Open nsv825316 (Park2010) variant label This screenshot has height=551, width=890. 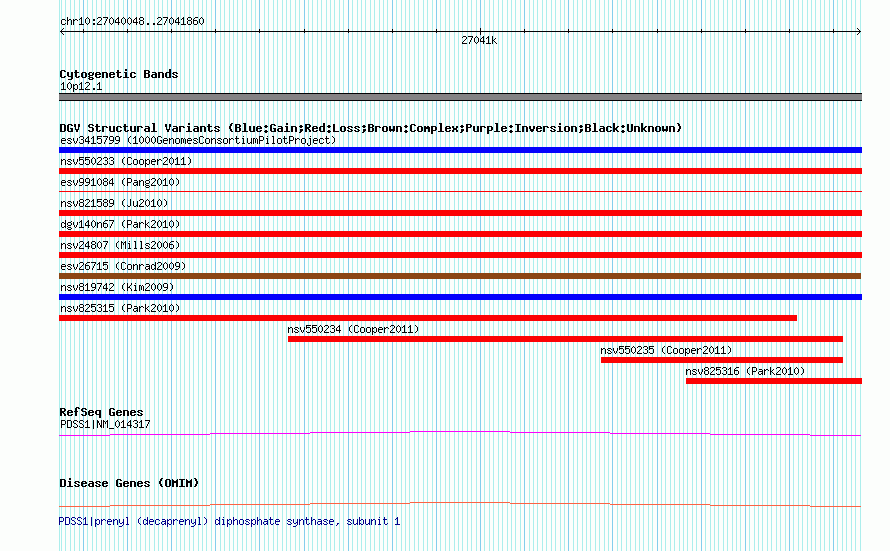click(745, 371)
